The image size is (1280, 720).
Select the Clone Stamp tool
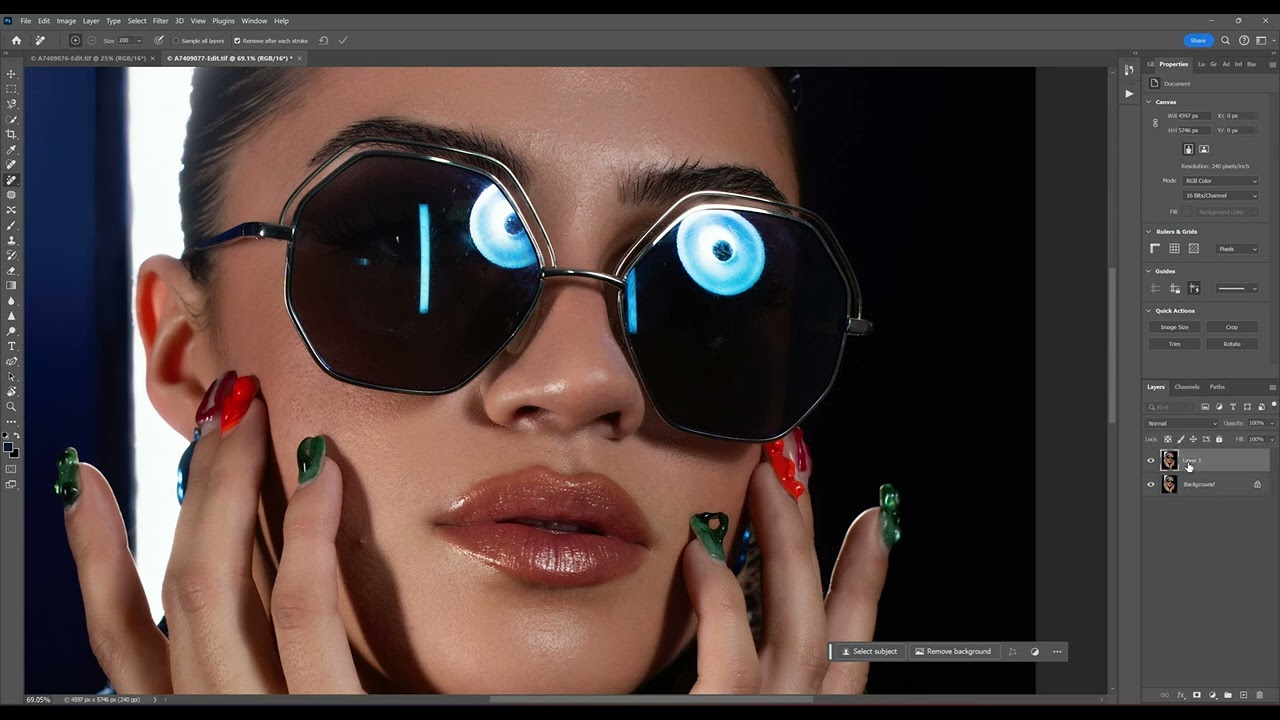coord(12,240)
